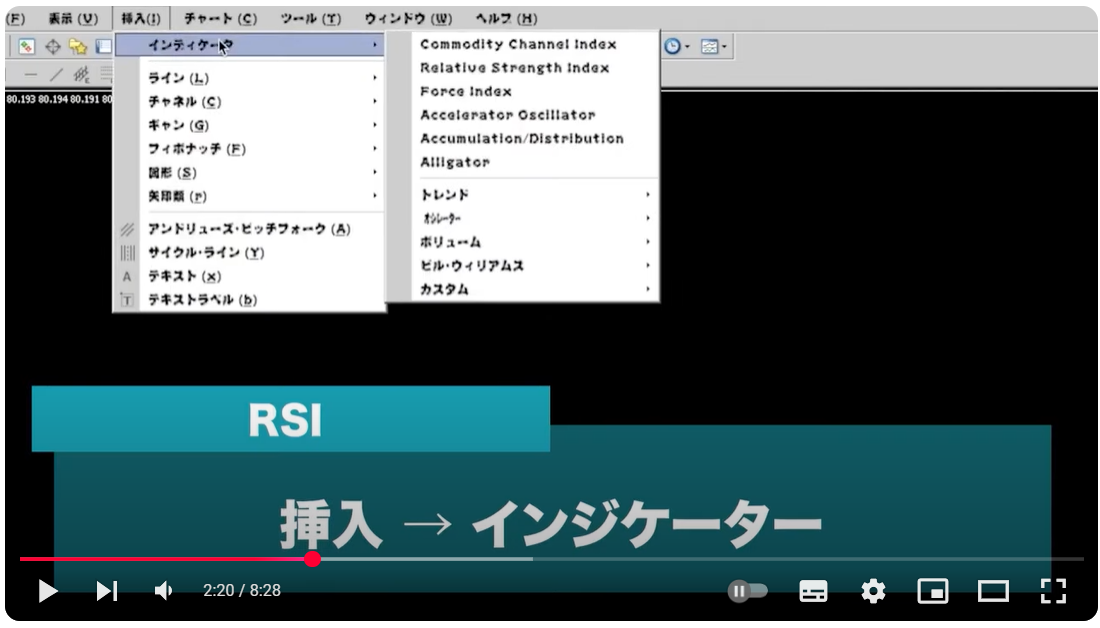Open dropdown arrow beside clock icon
Image resolution: width=1100 pixels, height=628 pixels.
point(687,47)
